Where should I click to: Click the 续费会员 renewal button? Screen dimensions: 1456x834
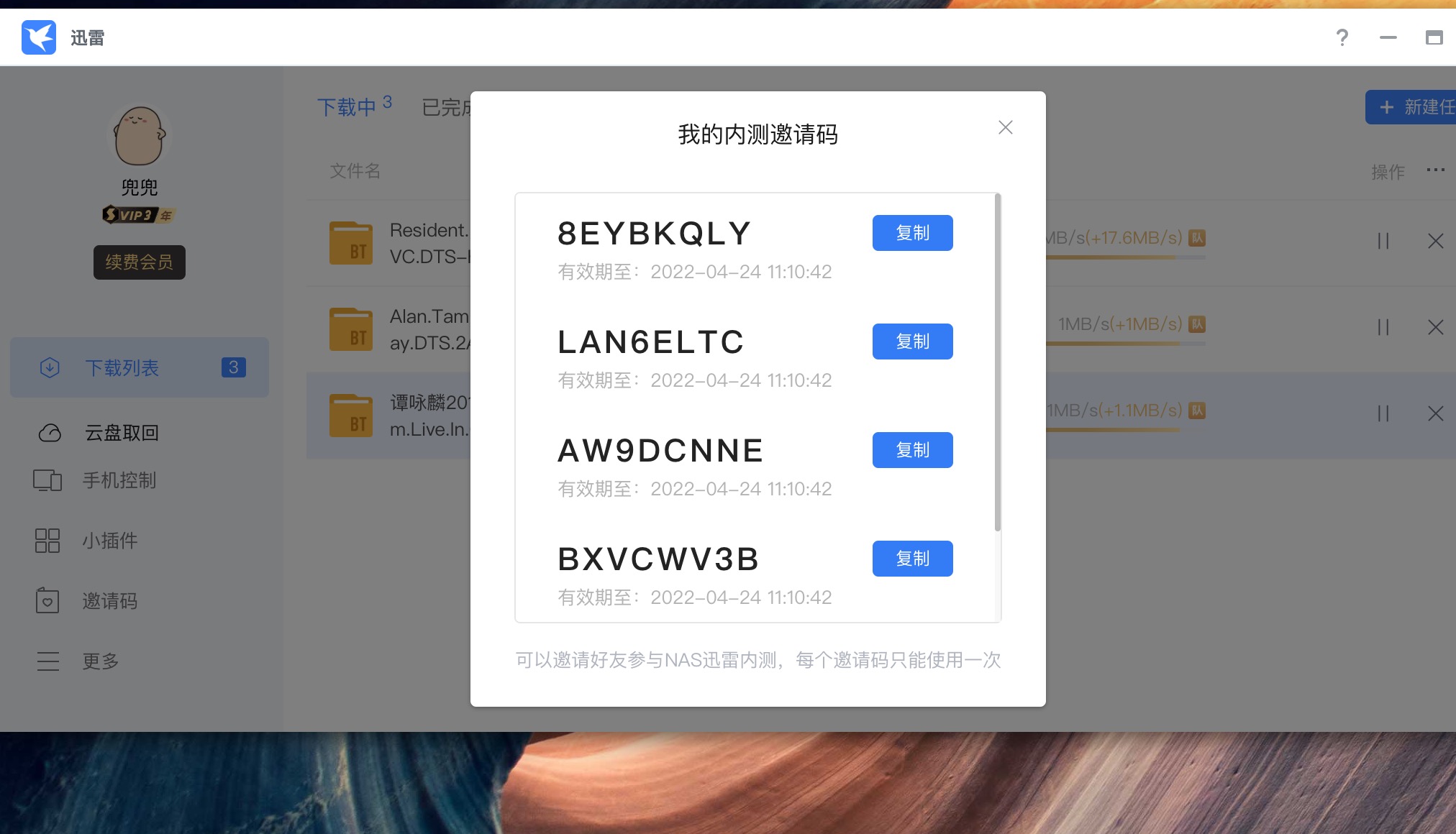(139, 262)
